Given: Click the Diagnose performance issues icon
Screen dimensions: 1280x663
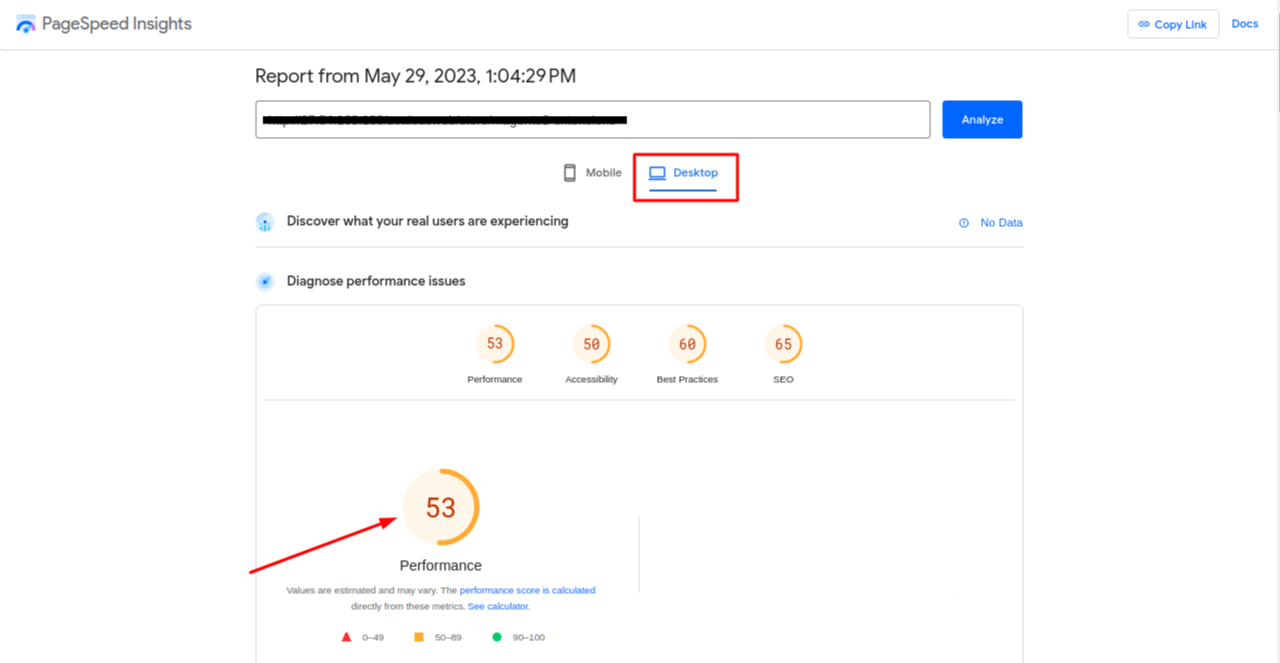Looking at the screenshot, I should (265, 282).
